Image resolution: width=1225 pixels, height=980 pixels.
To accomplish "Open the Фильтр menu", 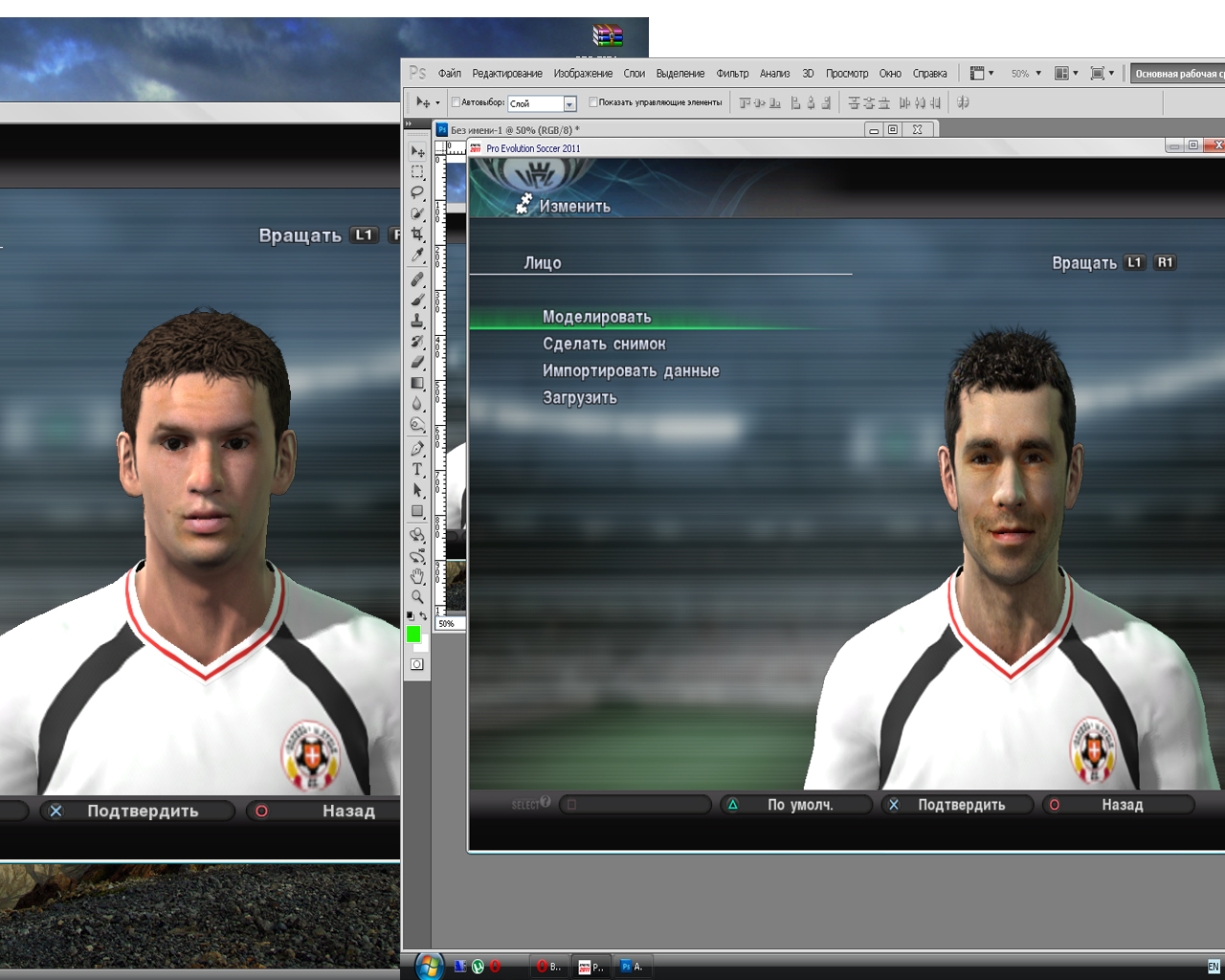I will [x=733, y=74].
